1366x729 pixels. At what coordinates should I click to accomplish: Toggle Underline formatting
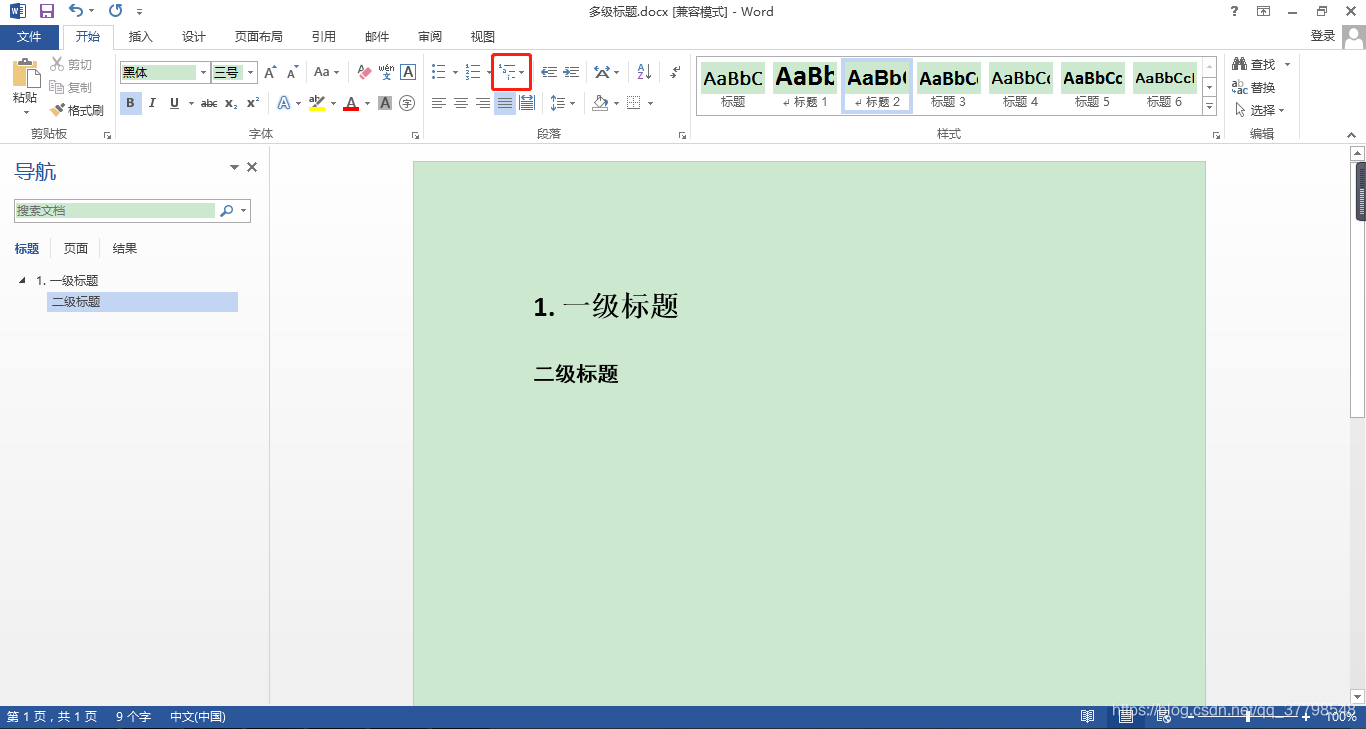pyautogui.click(x=175, y=103)
